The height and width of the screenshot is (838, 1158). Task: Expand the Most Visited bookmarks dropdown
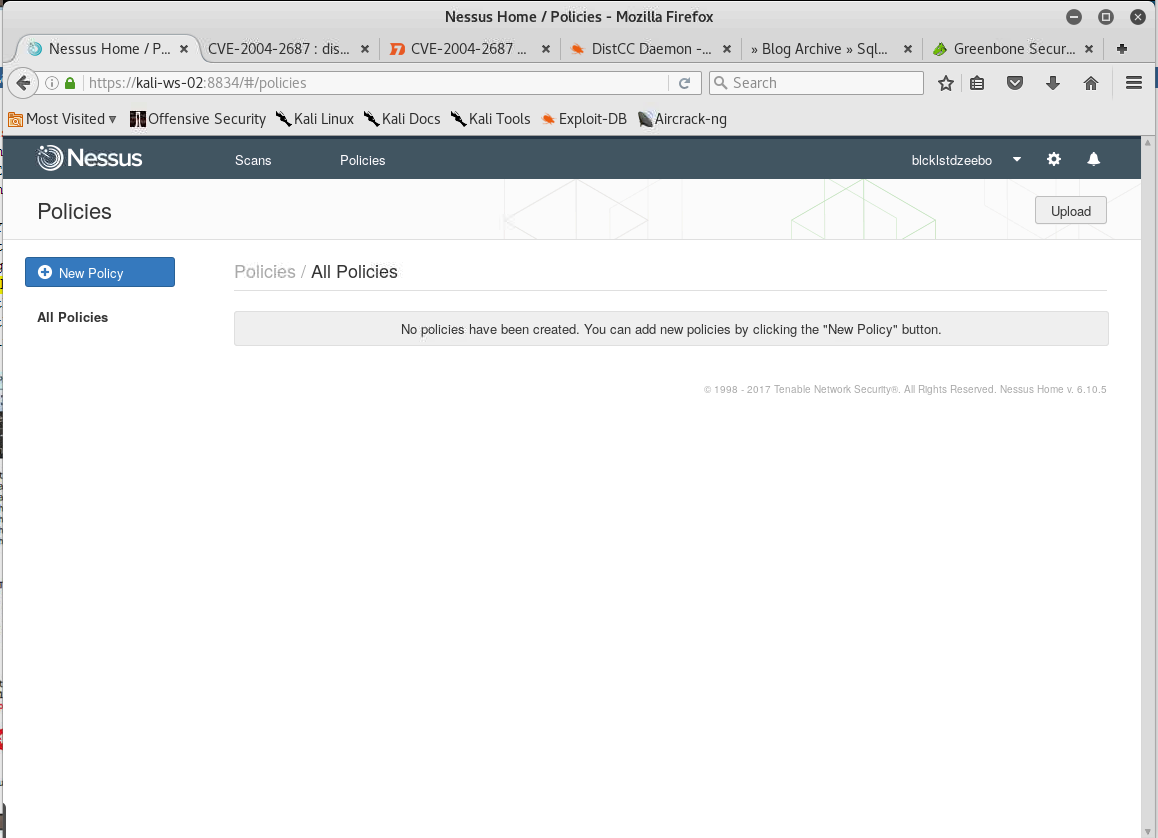pyautogui.click(x=63, y=119)
